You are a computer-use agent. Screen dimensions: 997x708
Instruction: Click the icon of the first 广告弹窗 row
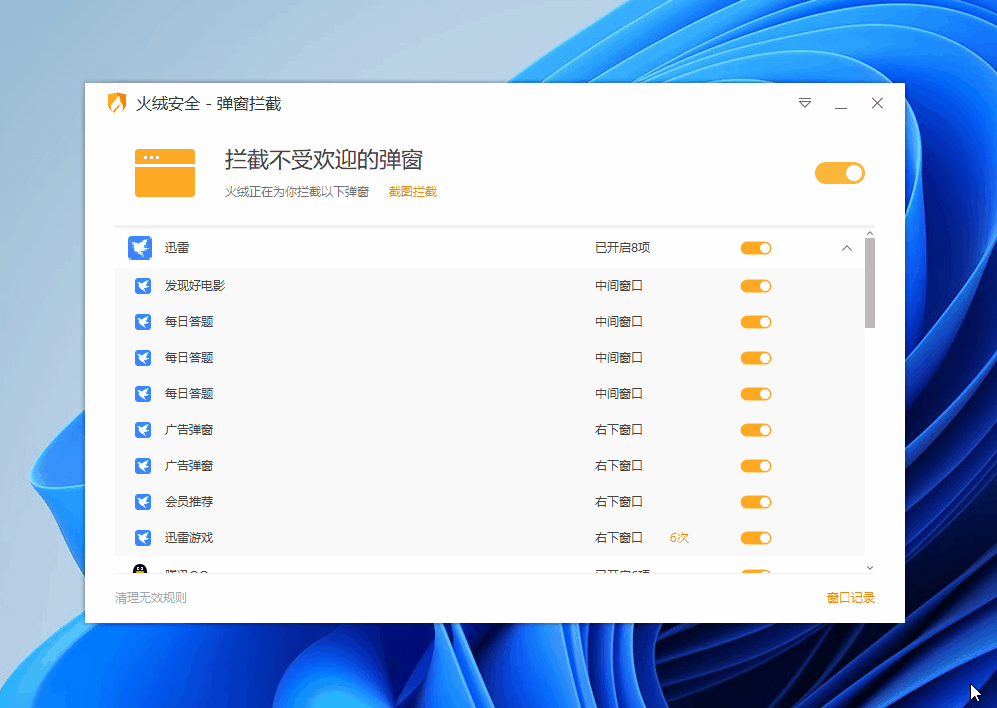(143, 430)
